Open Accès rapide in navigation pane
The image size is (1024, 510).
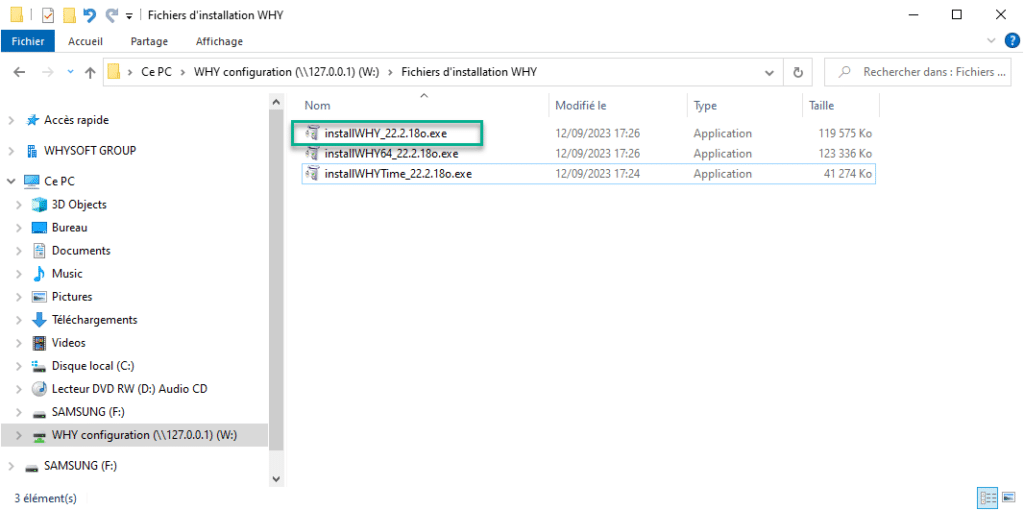[76, 120]
